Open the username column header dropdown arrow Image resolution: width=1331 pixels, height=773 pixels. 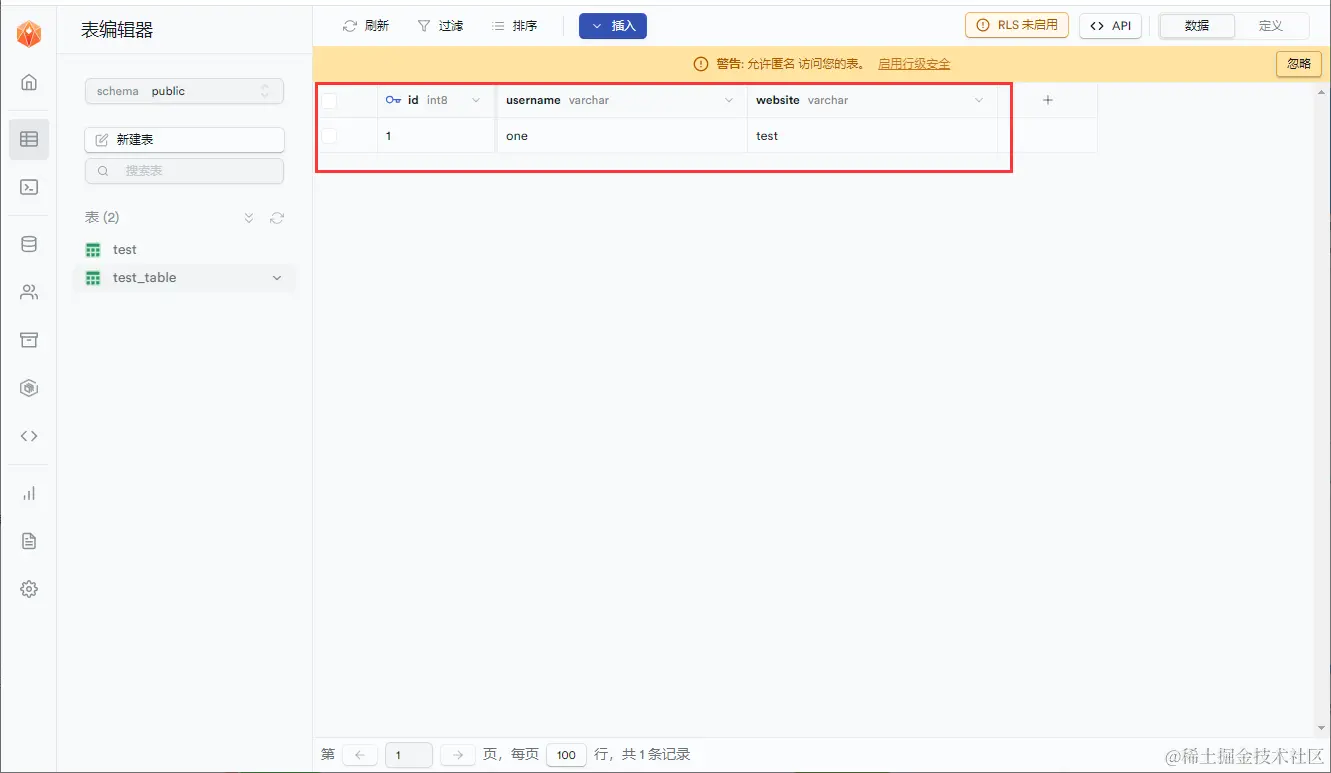click(x=729, y=100)
